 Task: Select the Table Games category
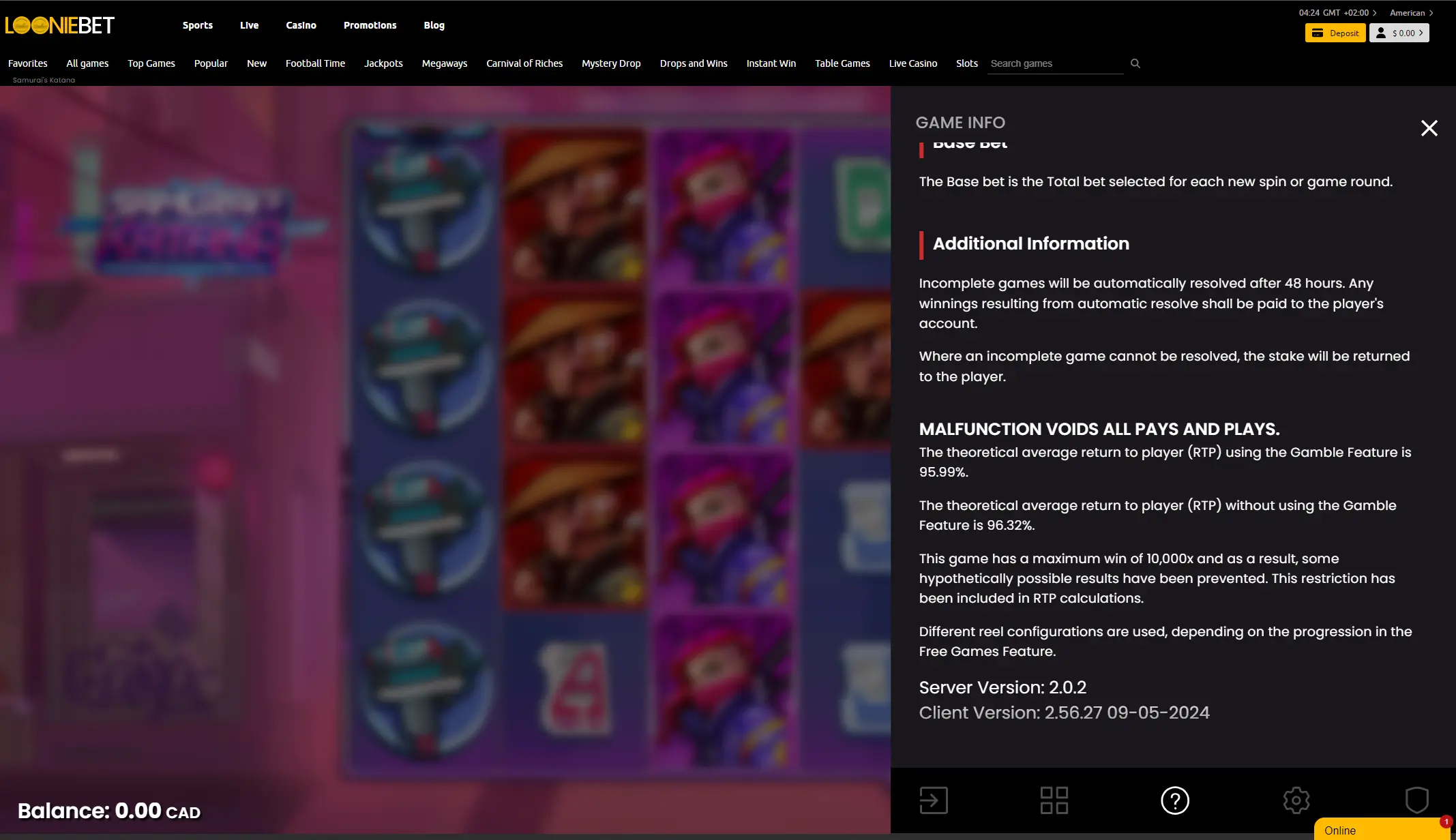(x=842, y=63)
